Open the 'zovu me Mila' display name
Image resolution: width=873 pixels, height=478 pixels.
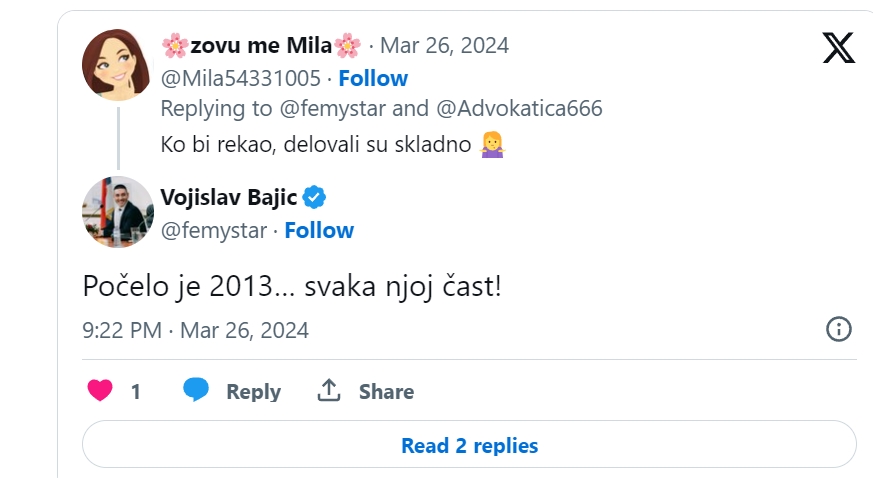(x=261, y=45)
